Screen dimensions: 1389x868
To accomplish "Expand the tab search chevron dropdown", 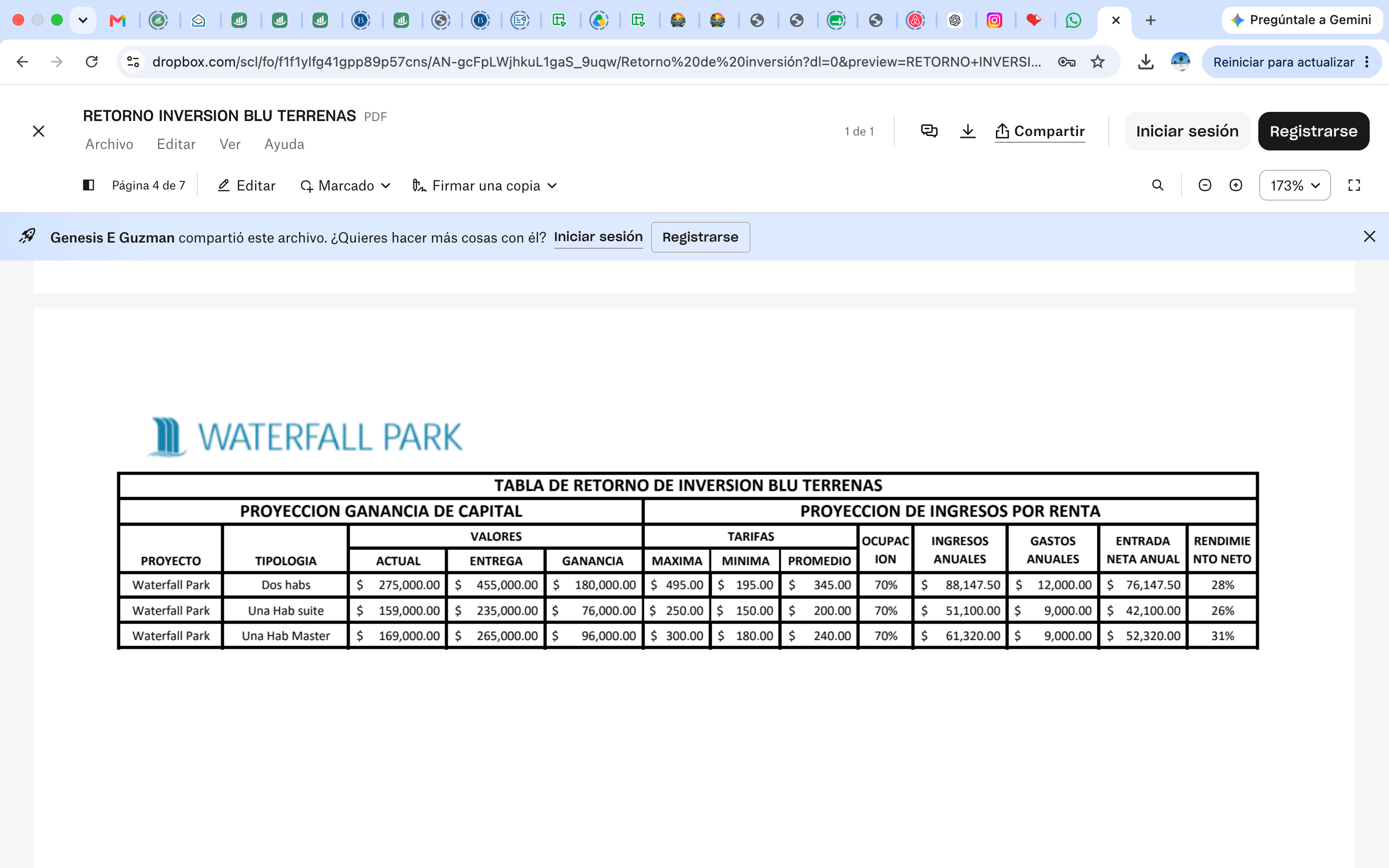I will [x=82, y=21].
